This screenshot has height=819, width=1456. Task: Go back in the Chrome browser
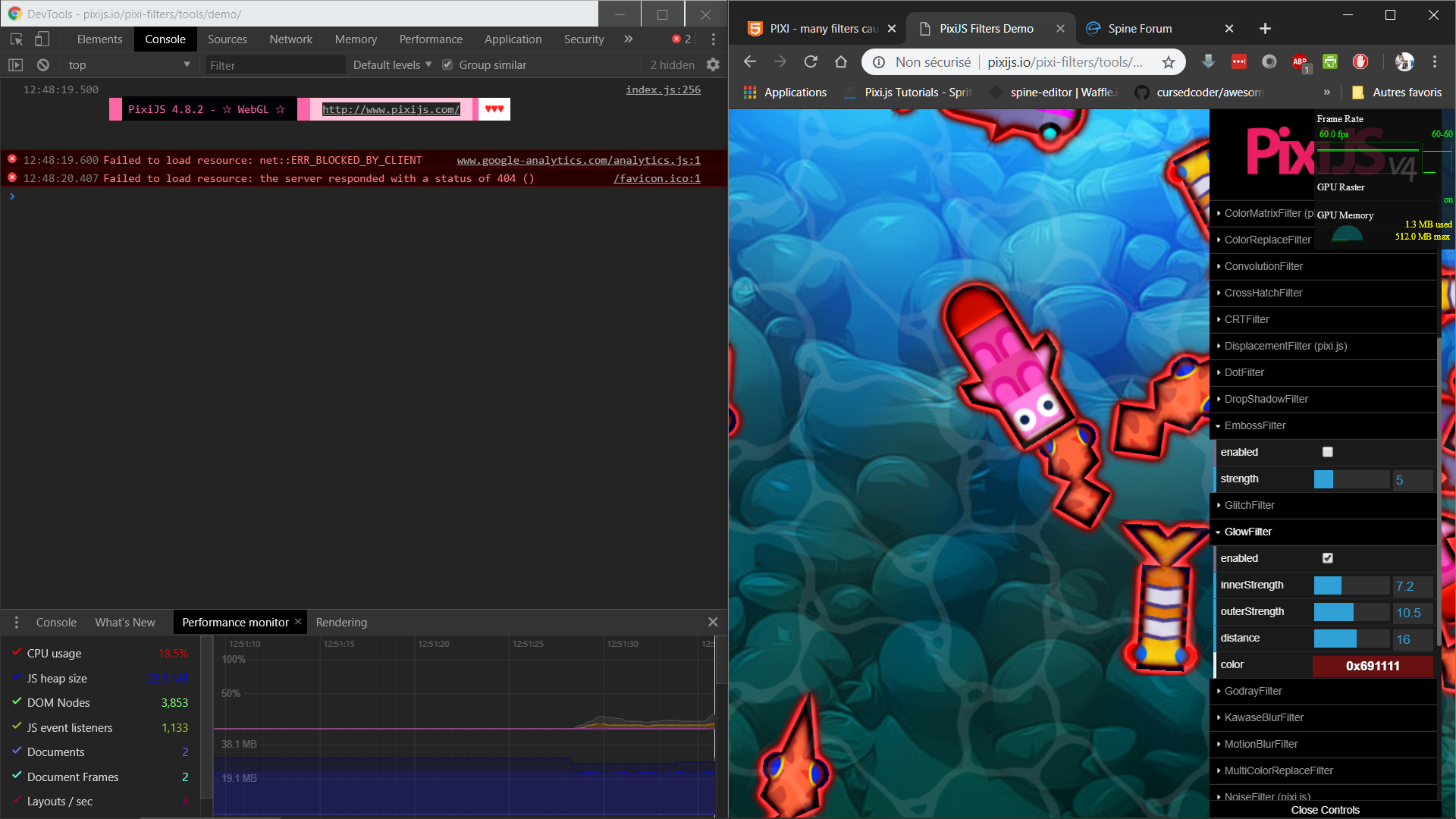[750, 62]
